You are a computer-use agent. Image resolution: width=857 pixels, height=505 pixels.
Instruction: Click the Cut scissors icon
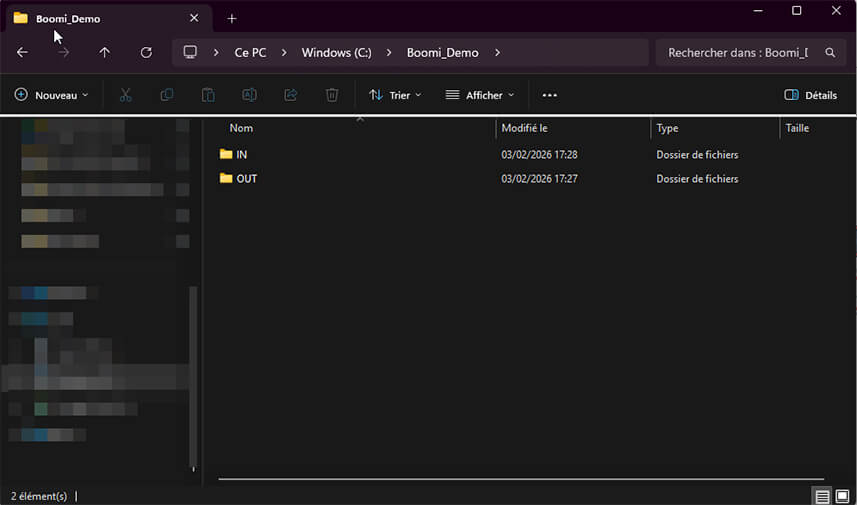click(125, 95)
